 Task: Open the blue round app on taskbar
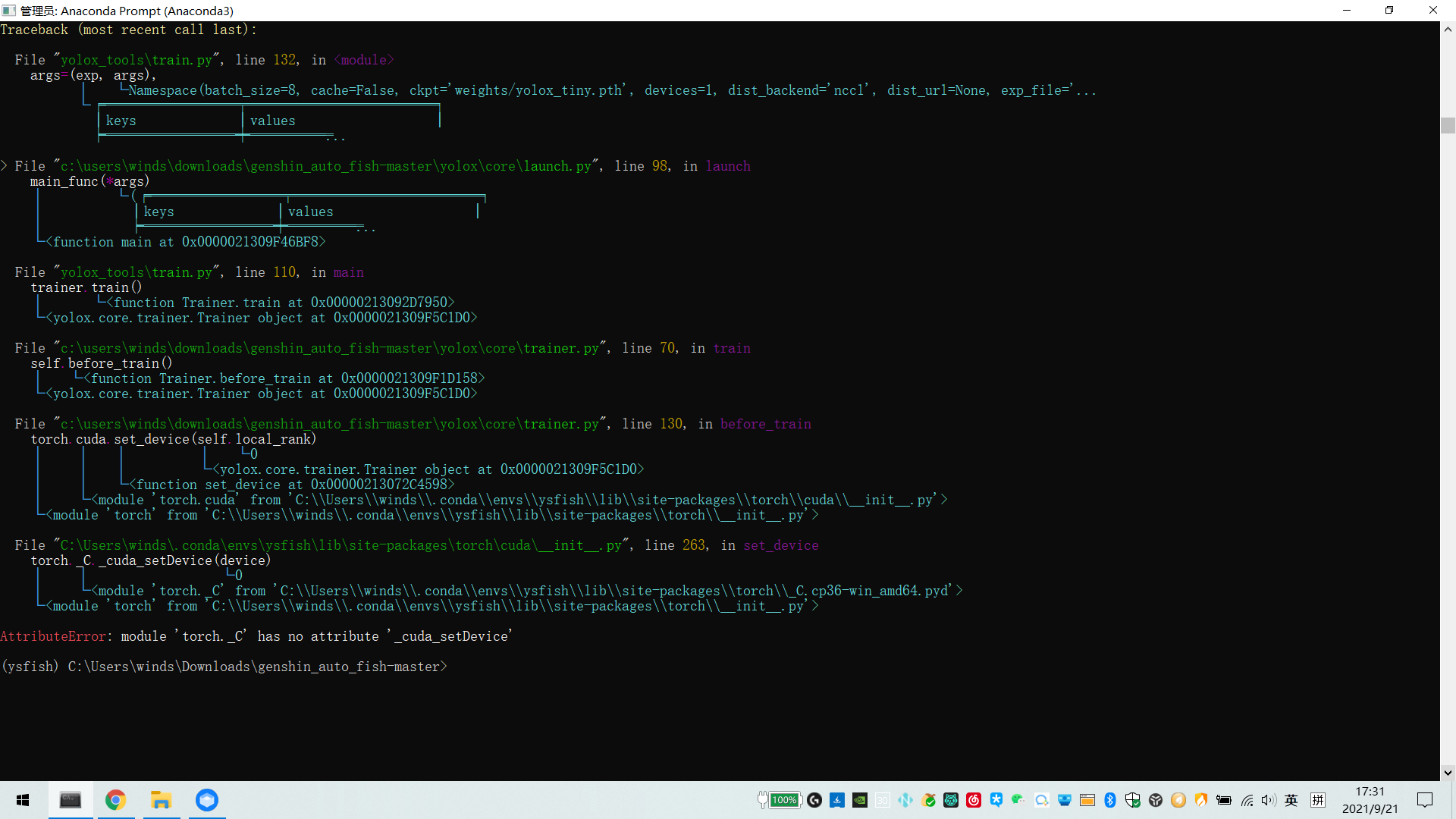coord(206,800)
